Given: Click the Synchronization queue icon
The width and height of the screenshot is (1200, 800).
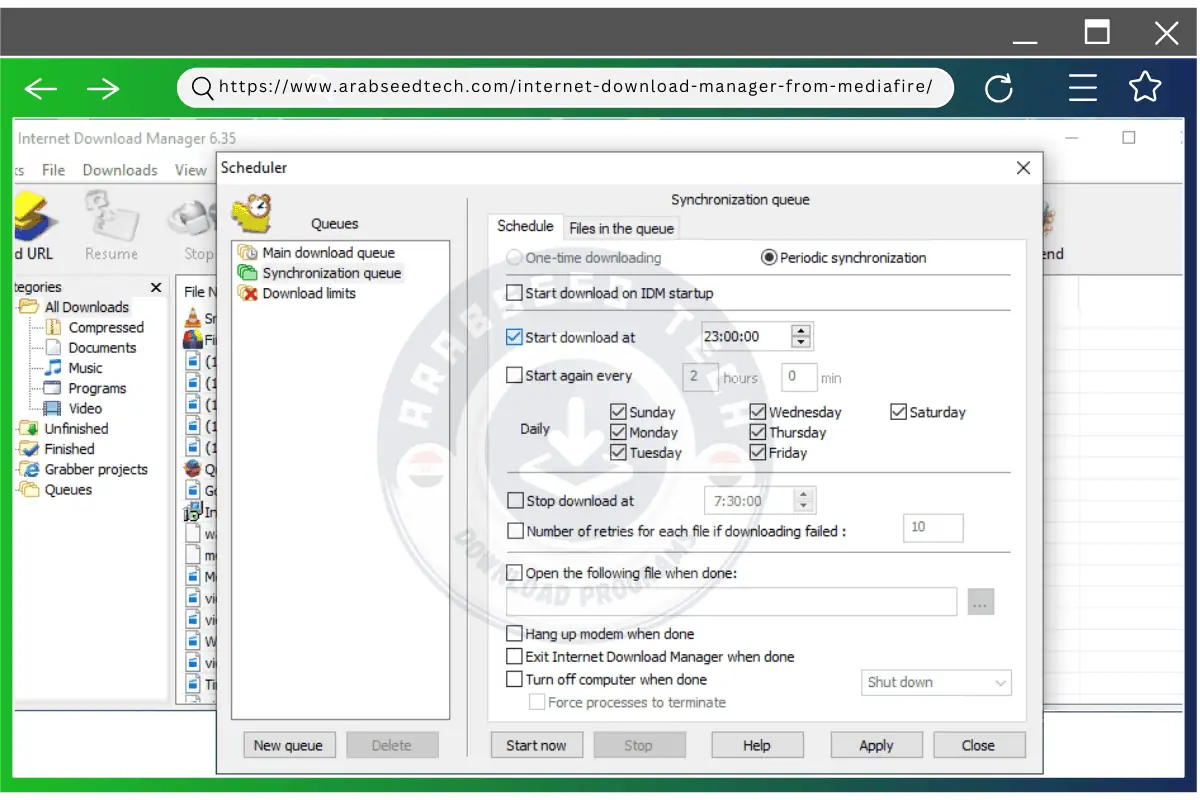Looking at the screenshot, I should click(x=247, y=273).
